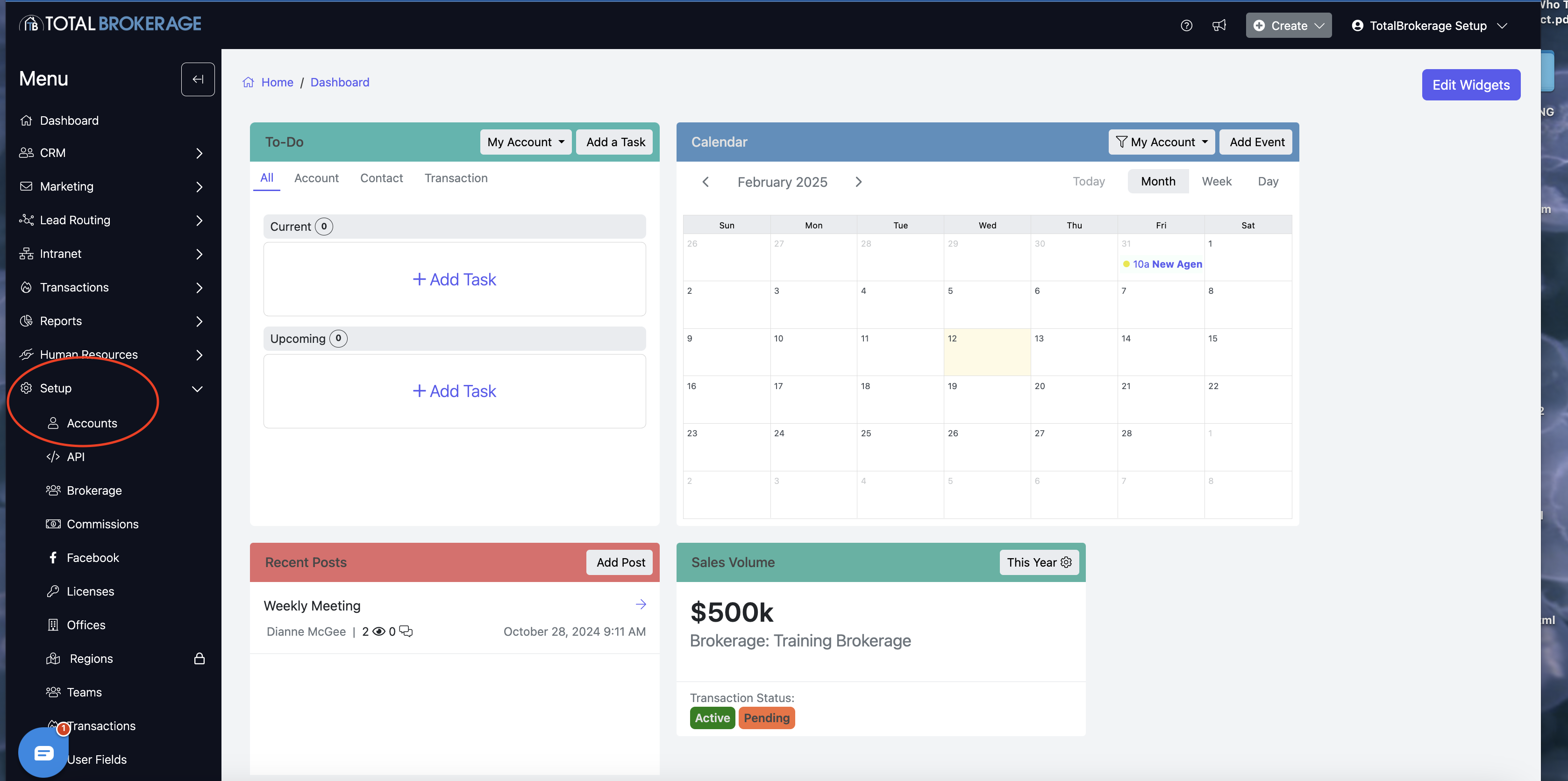The height and width of the screenshot is (781, 1568).
Task: Switch to the Transaction to-do tab
Action: pyautogui.click(x=456, y=178)
